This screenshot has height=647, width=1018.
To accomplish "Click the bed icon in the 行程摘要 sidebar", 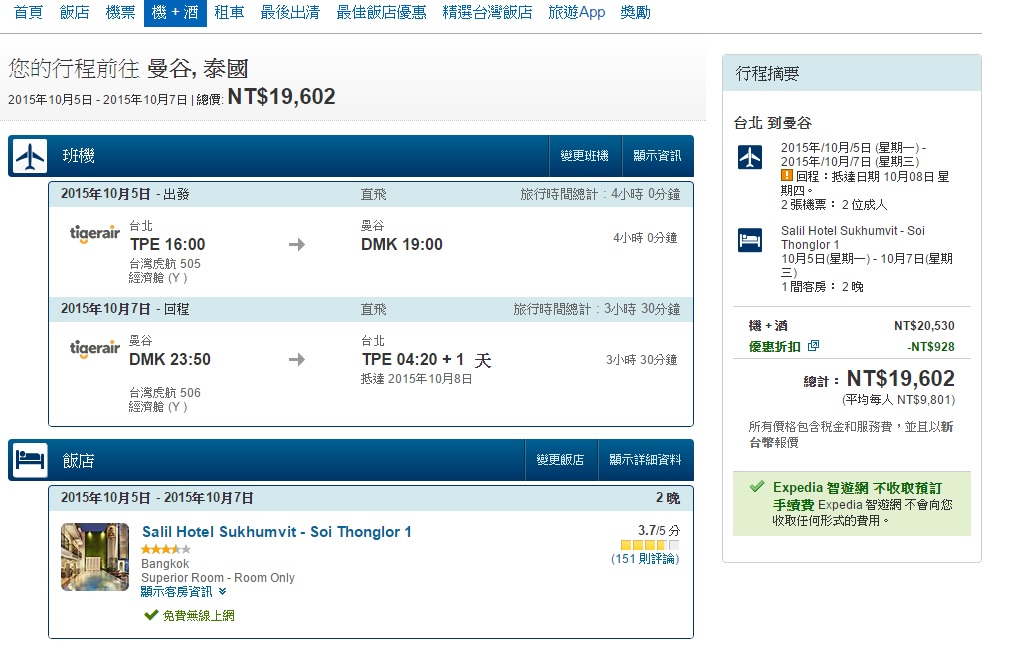I will pyautogui.click(x=749, y=241).
